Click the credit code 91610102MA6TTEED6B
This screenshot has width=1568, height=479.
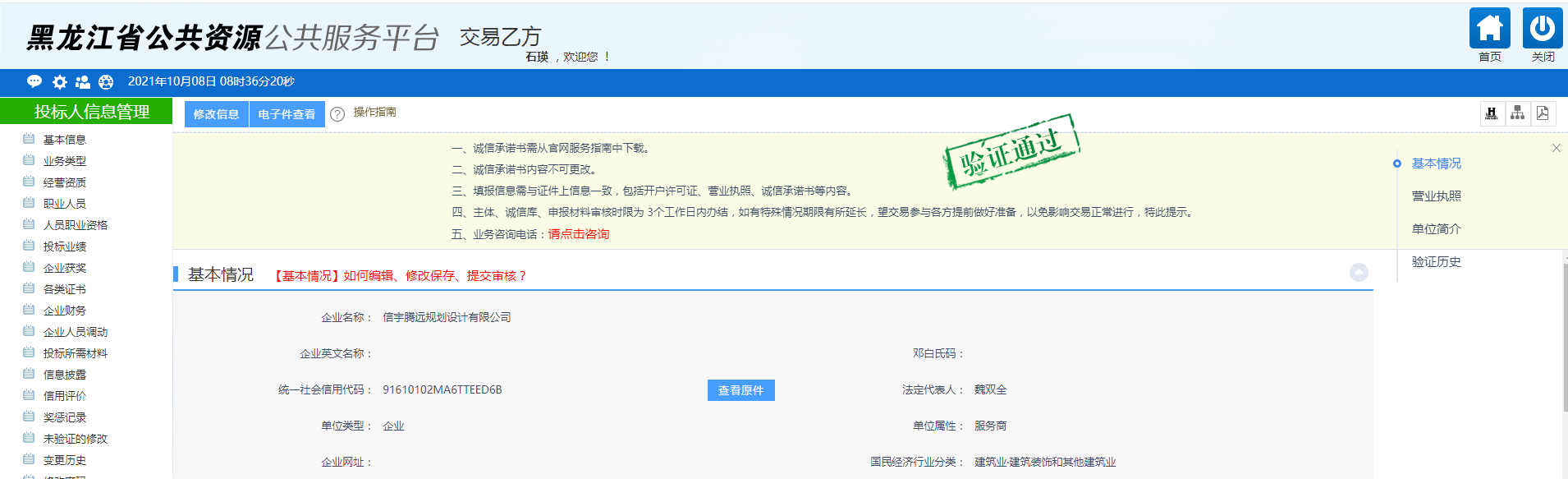442,389
